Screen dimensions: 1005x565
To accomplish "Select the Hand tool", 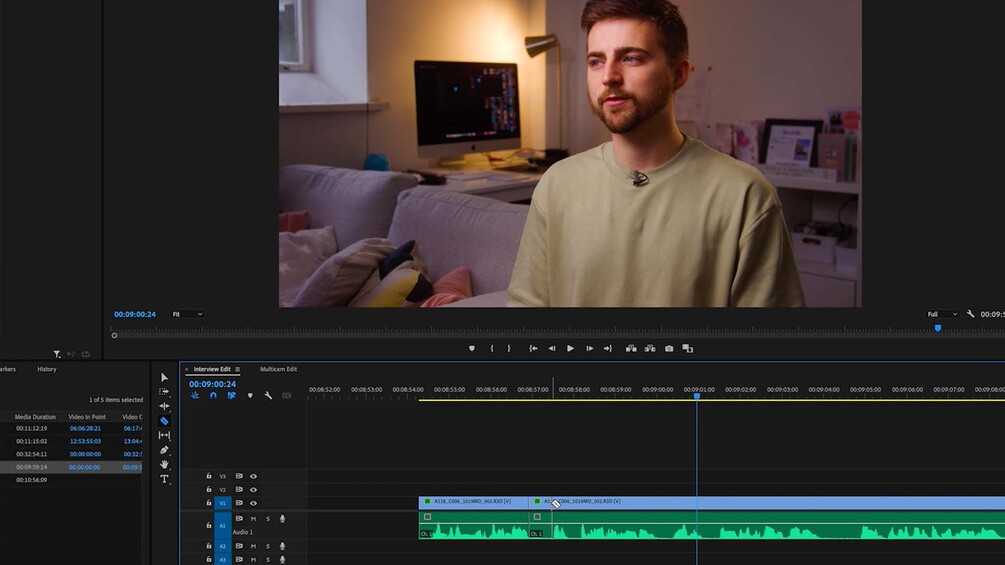I will [x=164, y=464].
